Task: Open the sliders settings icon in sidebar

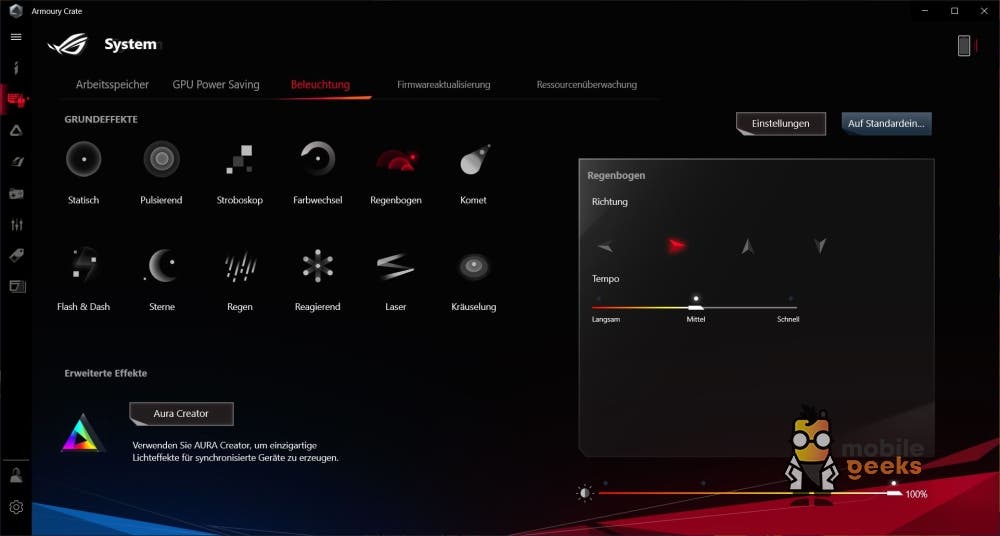Action: [x=17, y=224]
